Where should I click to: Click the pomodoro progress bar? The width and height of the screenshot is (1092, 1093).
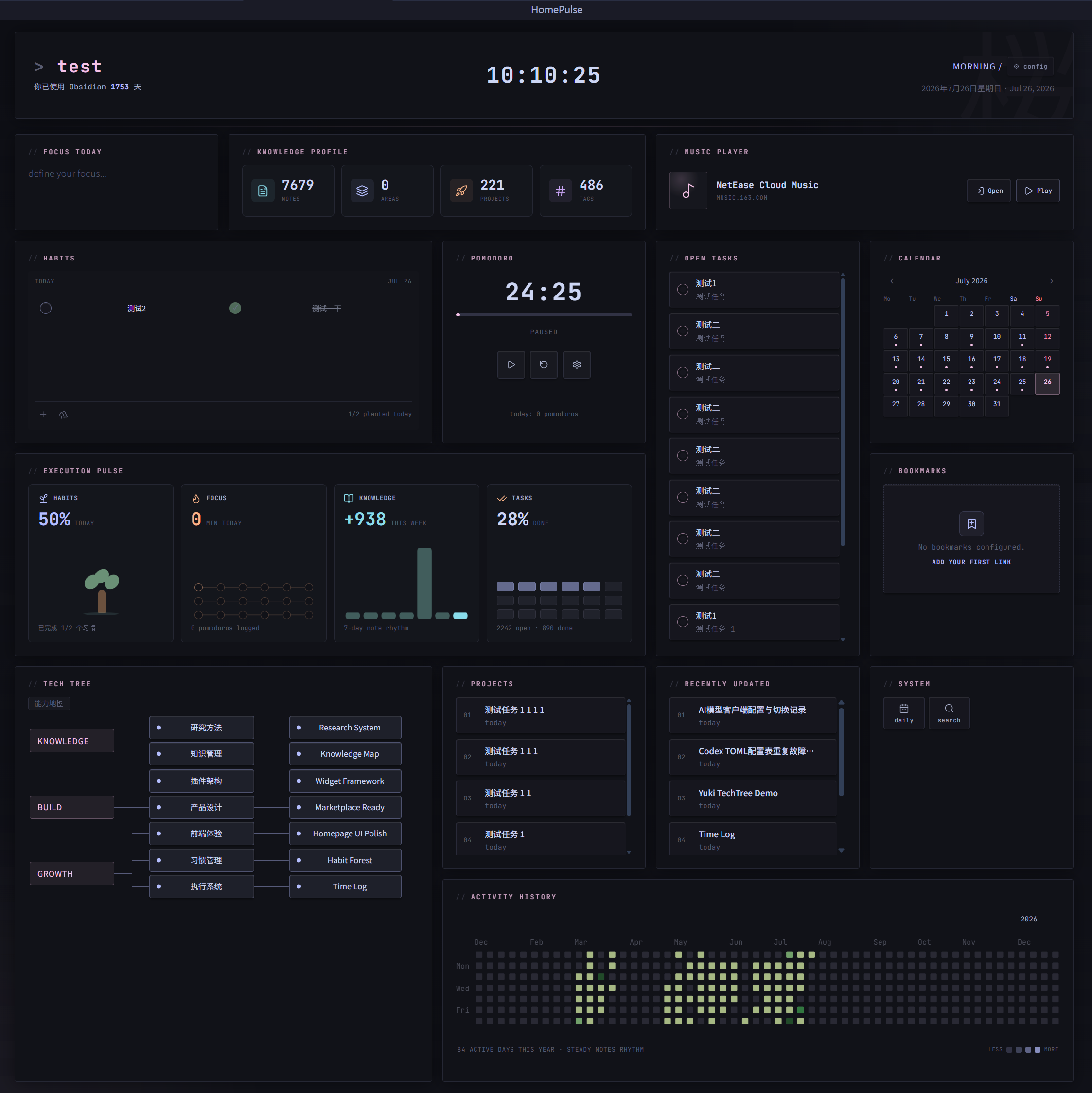(544, 315)
